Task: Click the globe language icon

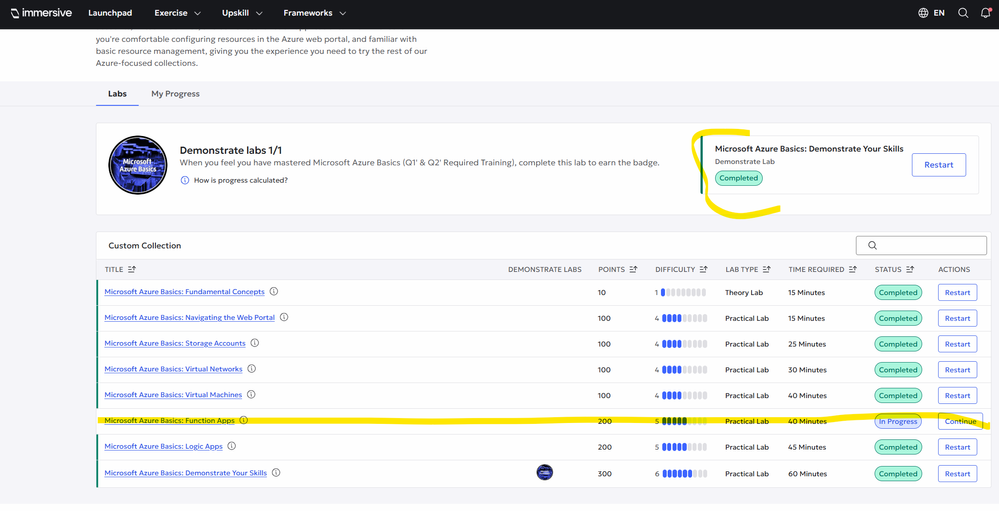Action: pos(923,13)
